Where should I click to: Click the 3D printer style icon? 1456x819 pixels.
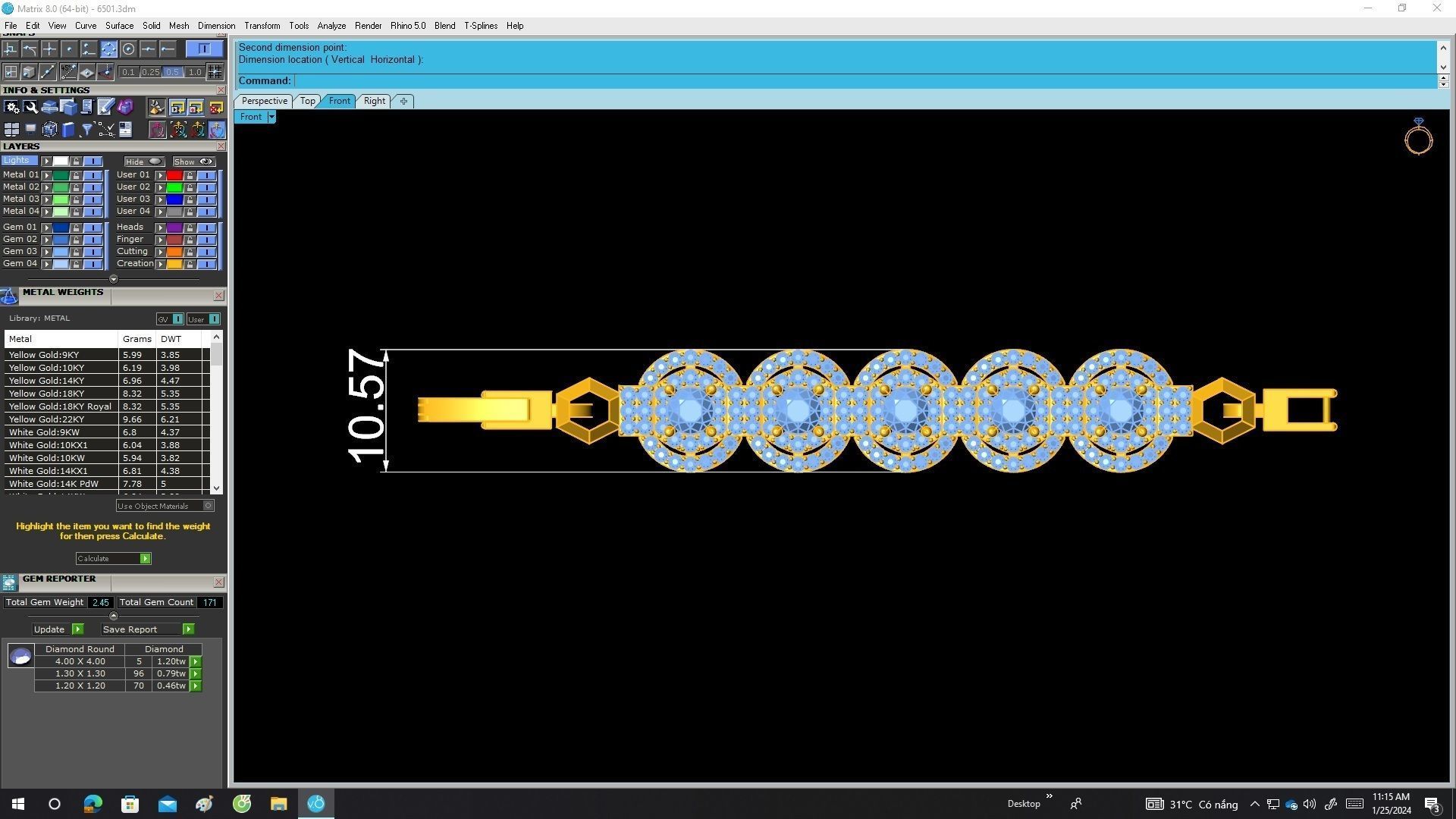click(49, 107)
